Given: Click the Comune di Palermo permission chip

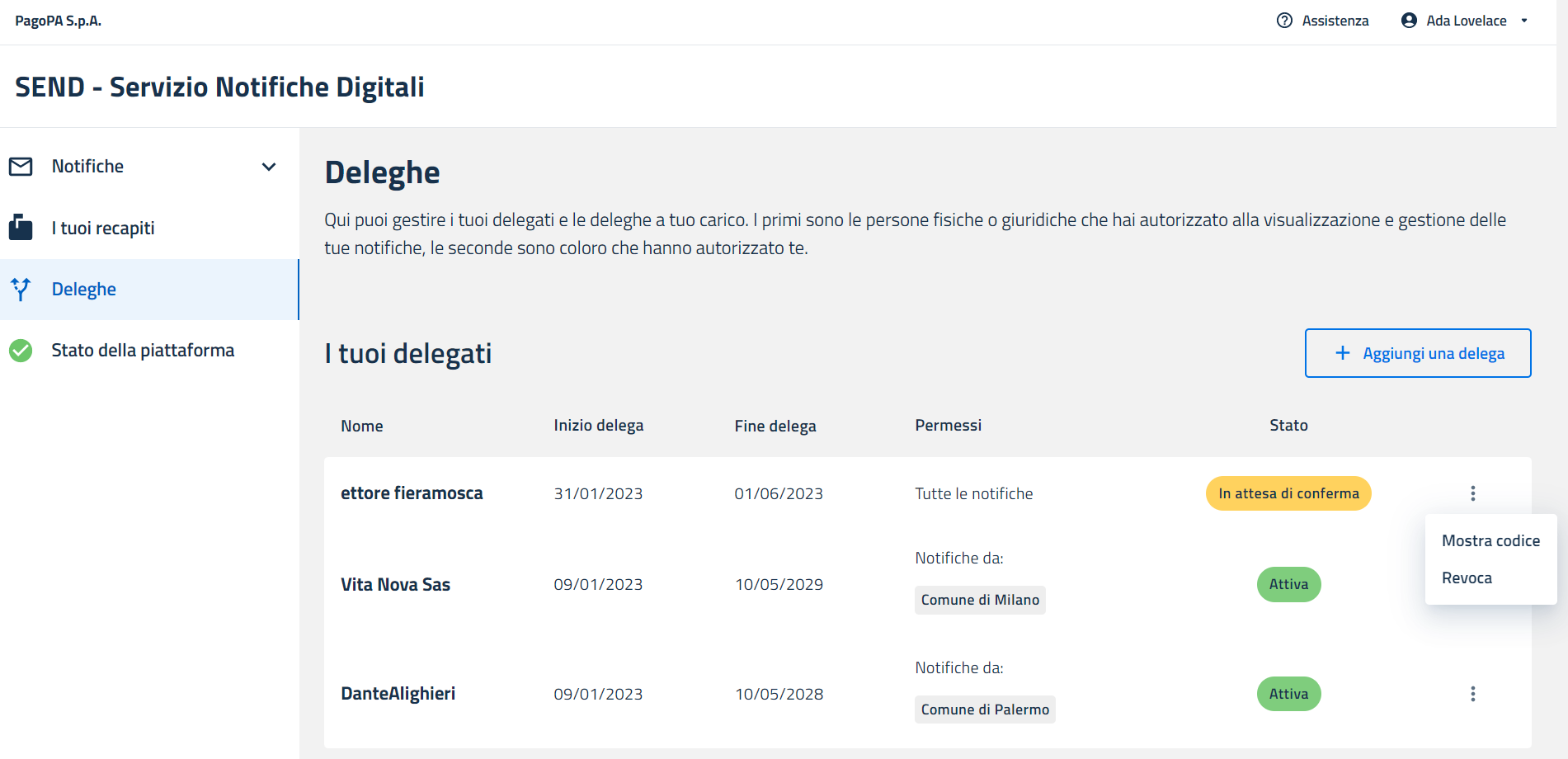Looking at the screenshot, I should (985, 709).
